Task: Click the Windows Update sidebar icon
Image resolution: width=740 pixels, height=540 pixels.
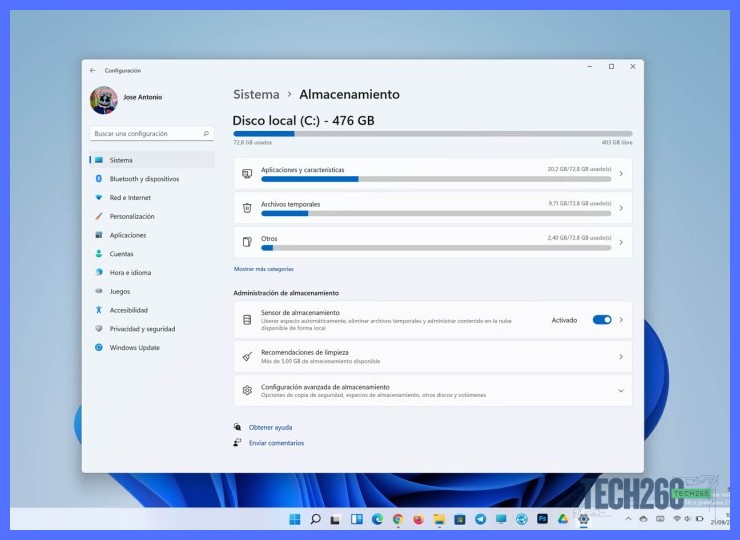Action: pyautogui.click(x=99, y=347)
